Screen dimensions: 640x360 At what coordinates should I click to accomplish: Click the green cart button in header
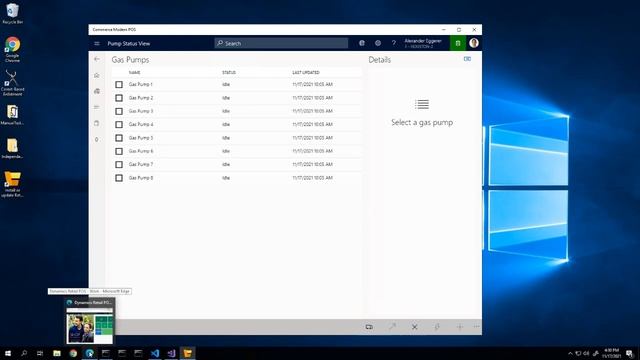point(458,43)
